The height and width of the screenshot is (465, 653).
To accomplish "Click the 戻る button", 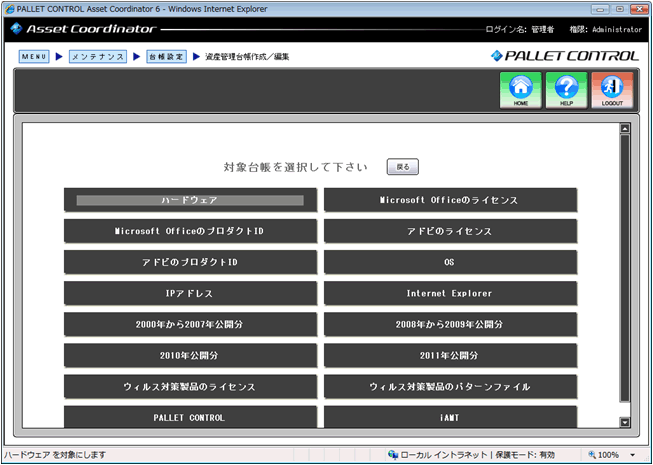I will [403, 167].
